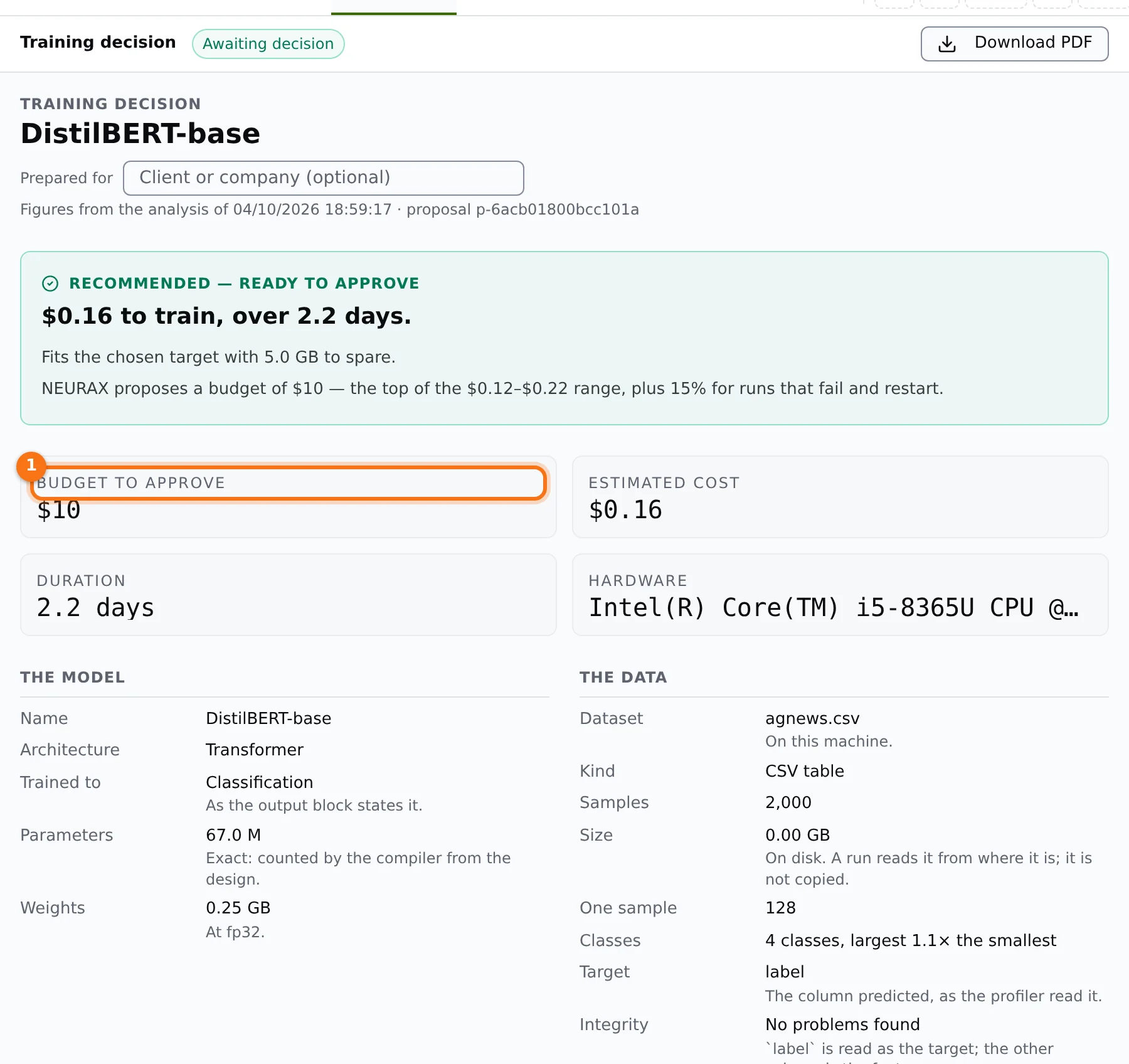This screenshot has height=1064, width=1129.
Task: Click the THE MODEL section heading
Action: click(x=73, y=677)
